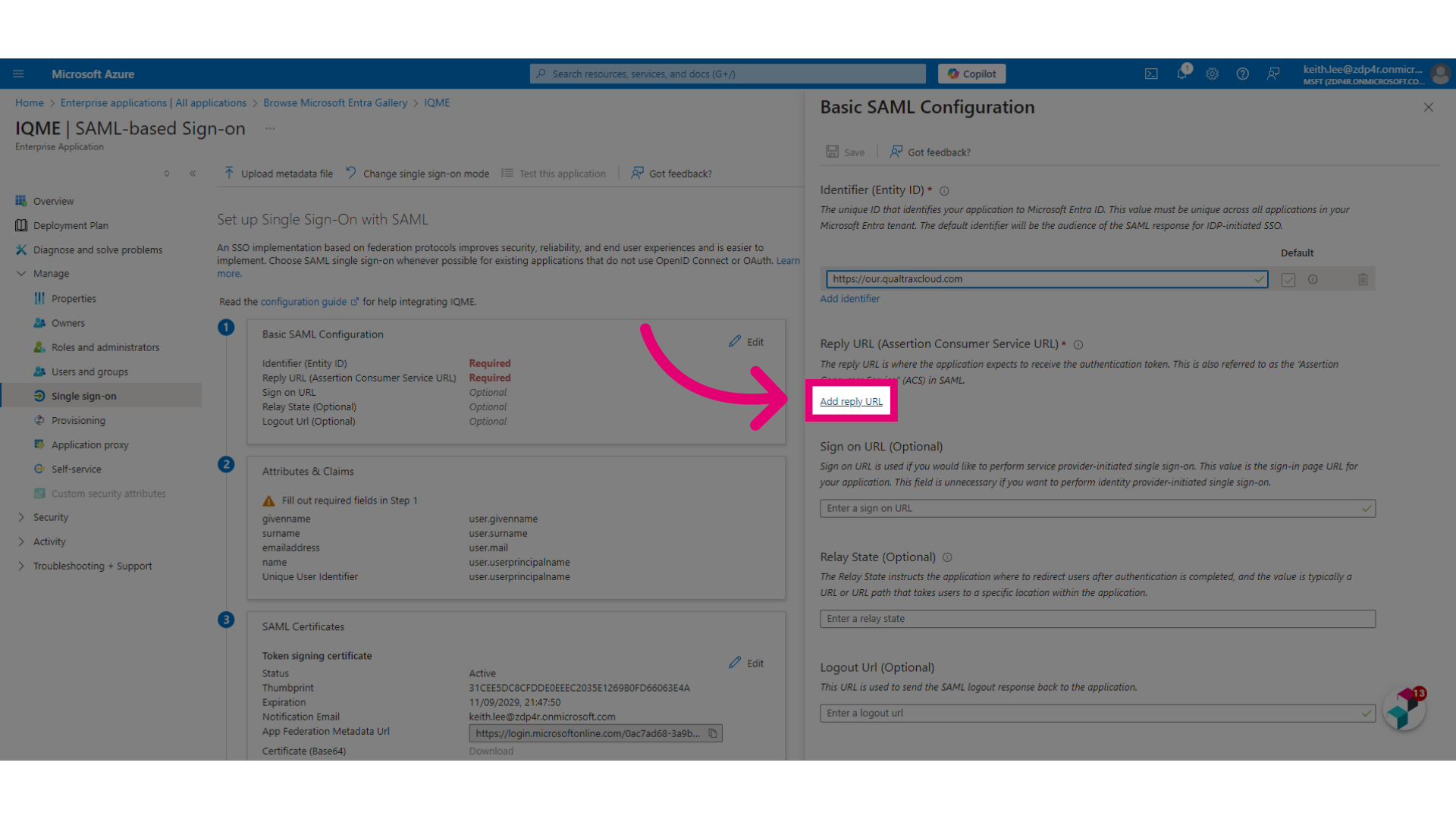The height and width of the screenshot is (819, 1456).
Task: Click the Add identifier link
Action: [849, 299]
